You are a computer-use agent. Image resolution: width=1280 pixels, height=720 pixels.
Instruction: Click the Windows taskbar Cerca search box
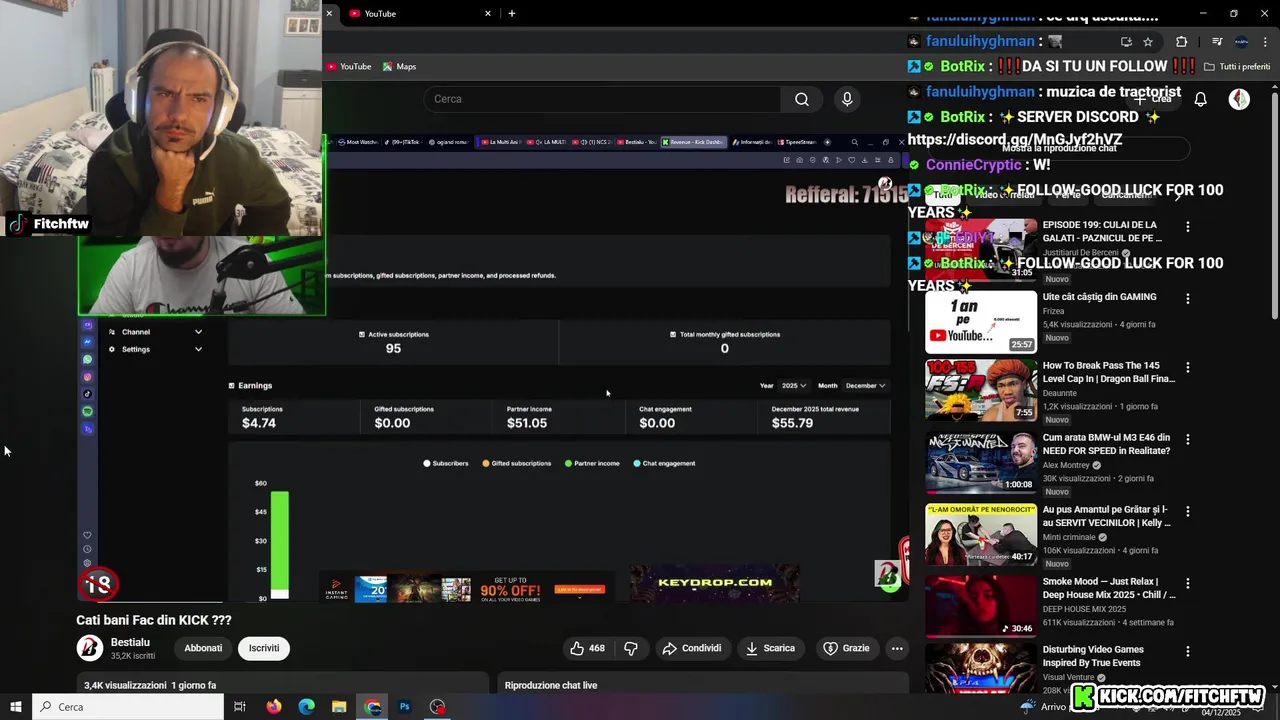coord(128,707)
